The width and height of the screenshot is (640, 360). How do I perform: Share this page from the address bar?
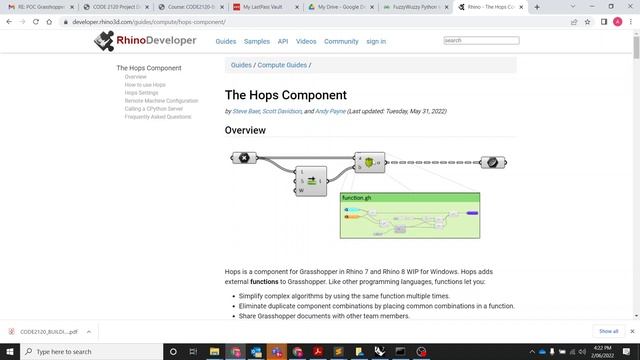574,22
